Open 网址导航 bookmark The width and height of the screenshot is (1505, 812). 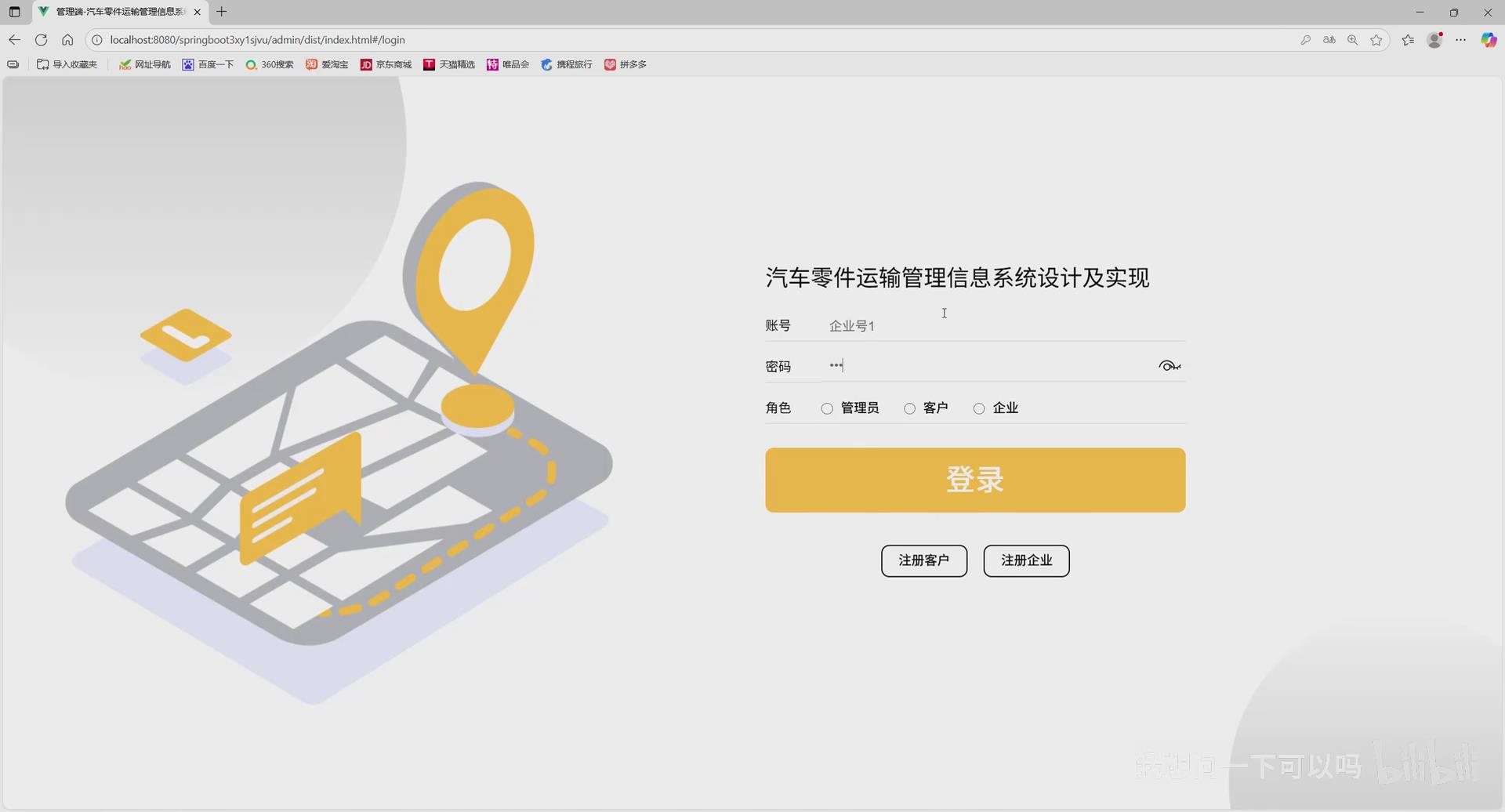pyautogui.click(x=145, y=64)
